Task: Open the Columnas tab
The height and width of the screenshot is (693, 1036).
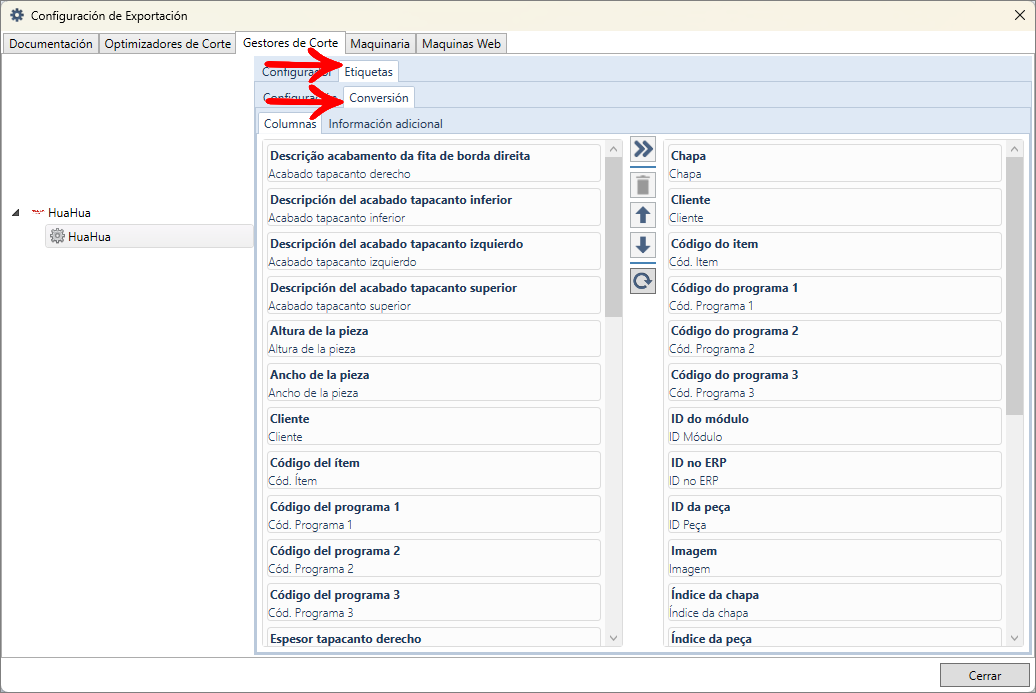Action: [290, 124]
